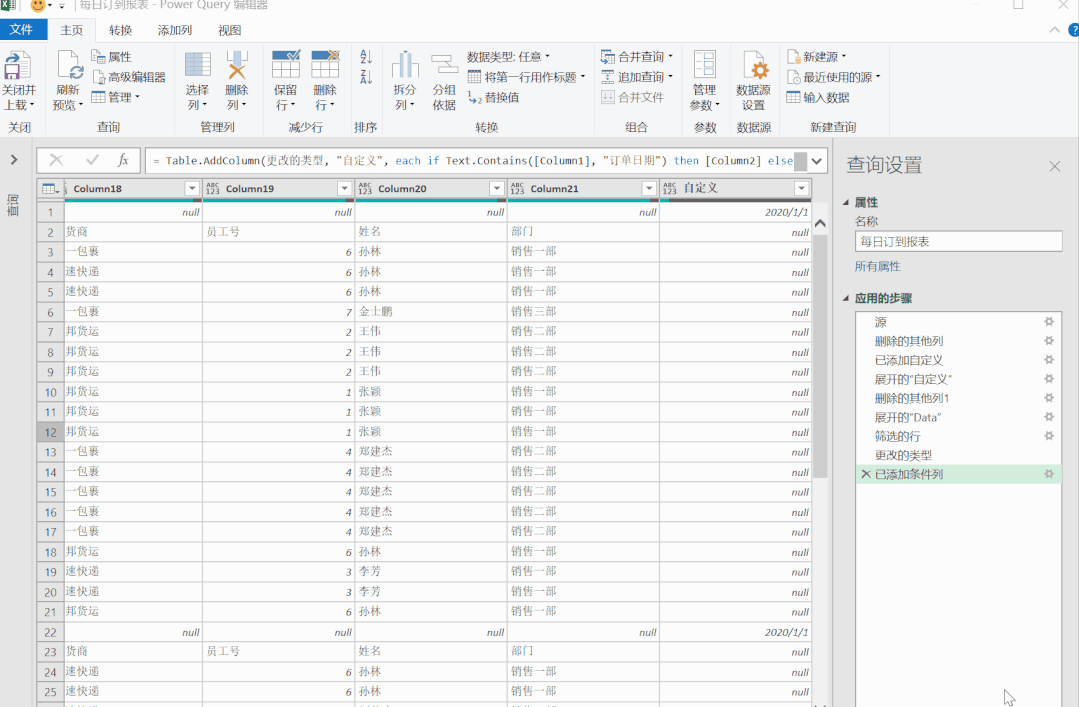The width and height of the screenshot is (1079, 707).
Task: Open 管理 dropdown in query group
Action: [x=116, y=97]
